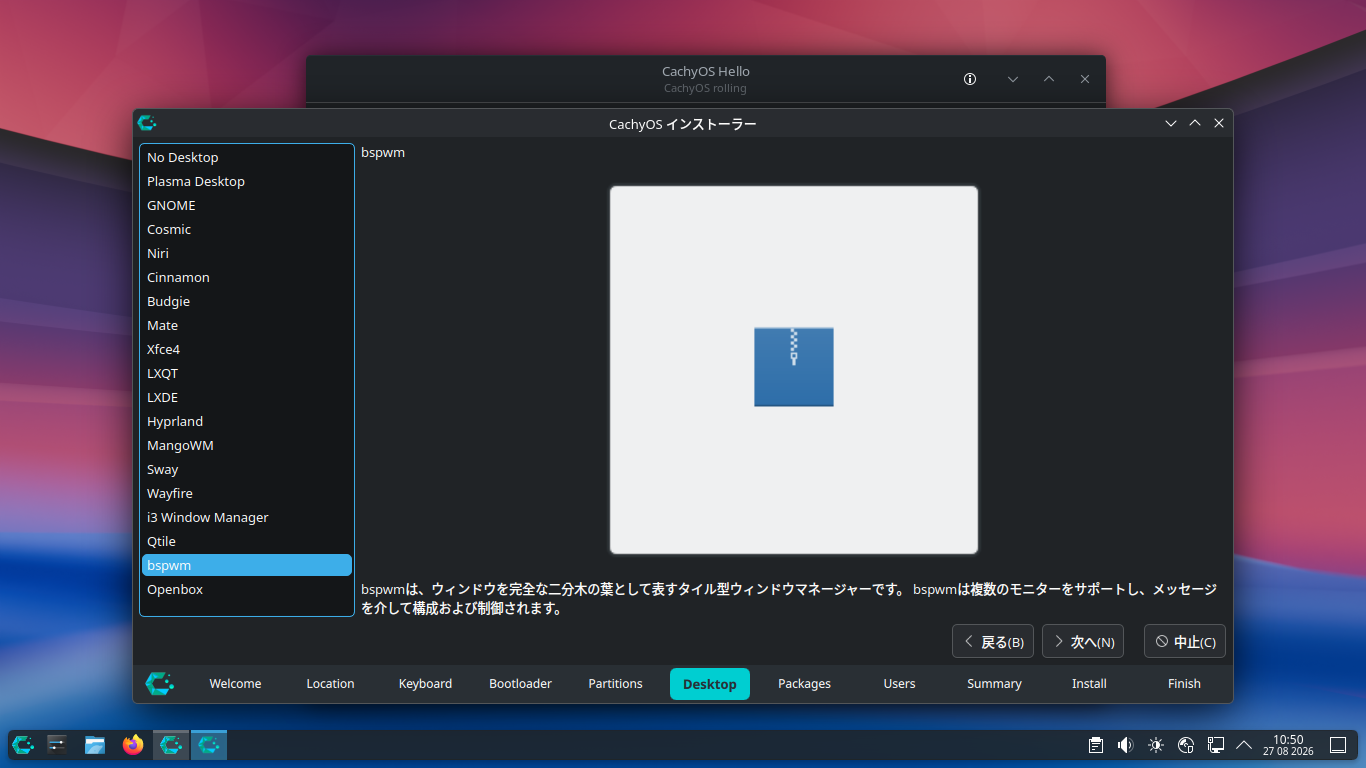Choose LXQT from the desktop list
The image size is (1366, 768).
click(x=247, y=373)
